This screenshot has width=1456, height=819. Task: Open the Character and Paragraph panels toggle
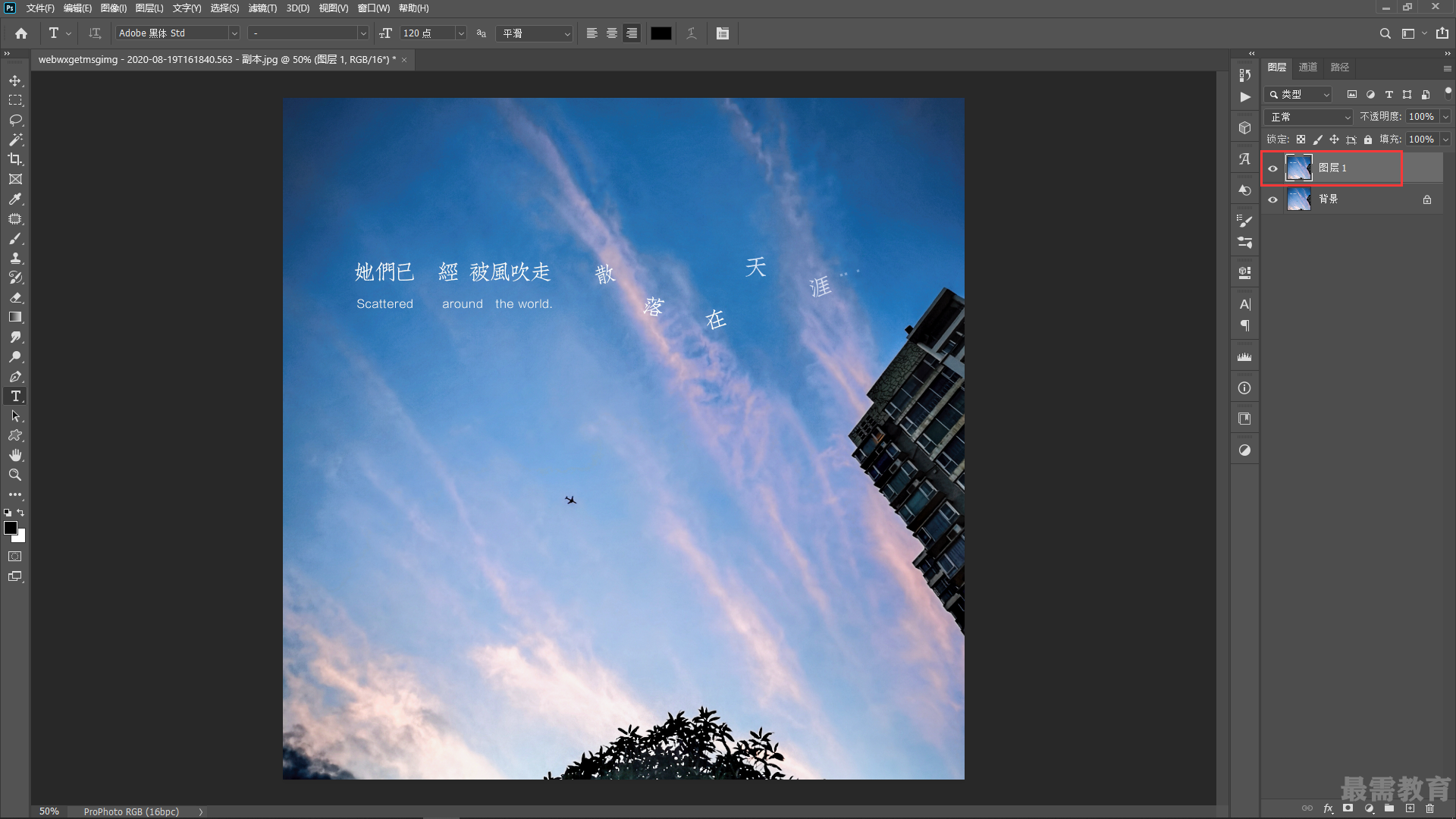point(723,33)
